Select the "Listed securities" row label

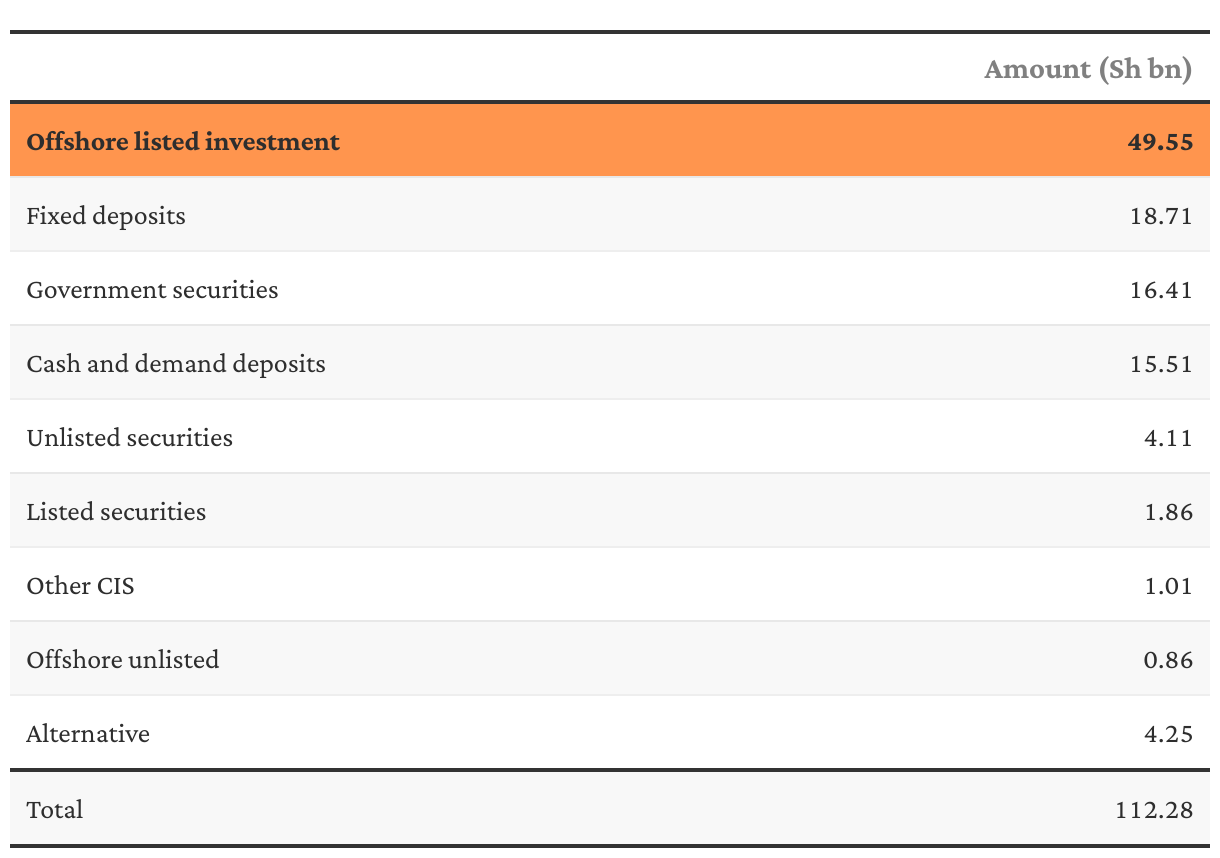pos(116,512)
